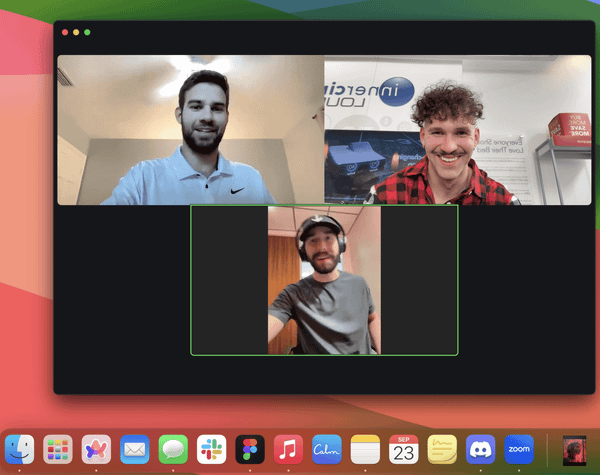
Task: Close the meeting window with red button
Action: pyautogui.click(x=65, y=32)
